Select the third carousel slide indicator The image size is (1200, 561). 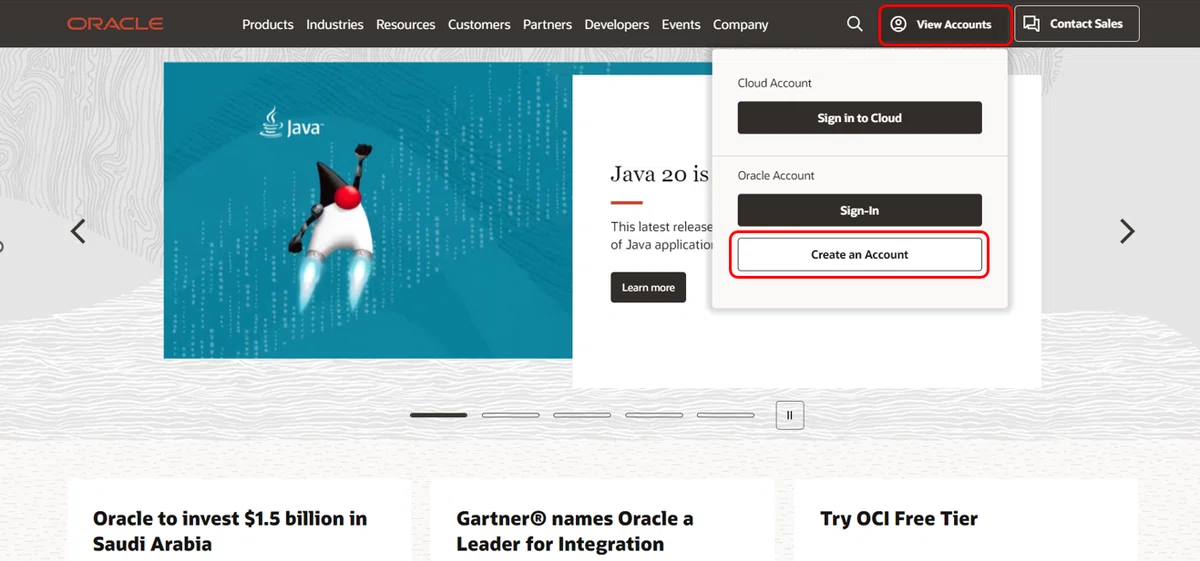[582, 414]
